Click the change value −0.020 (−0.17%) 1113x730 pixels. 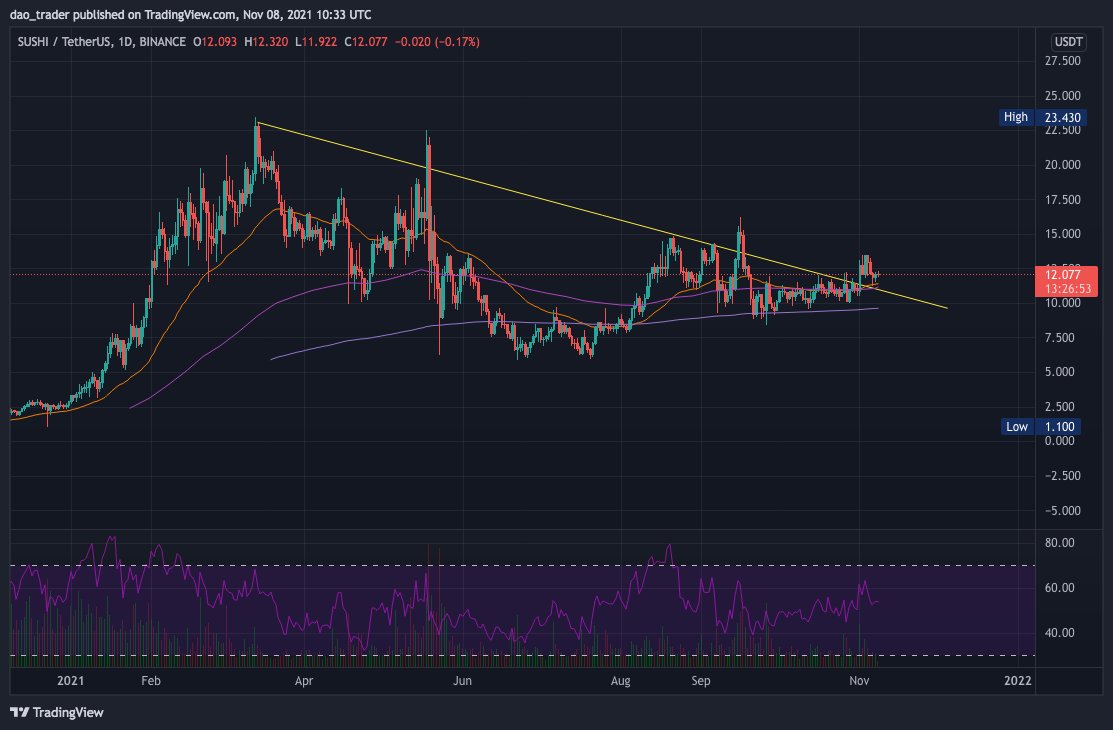(x=437, y=42)
